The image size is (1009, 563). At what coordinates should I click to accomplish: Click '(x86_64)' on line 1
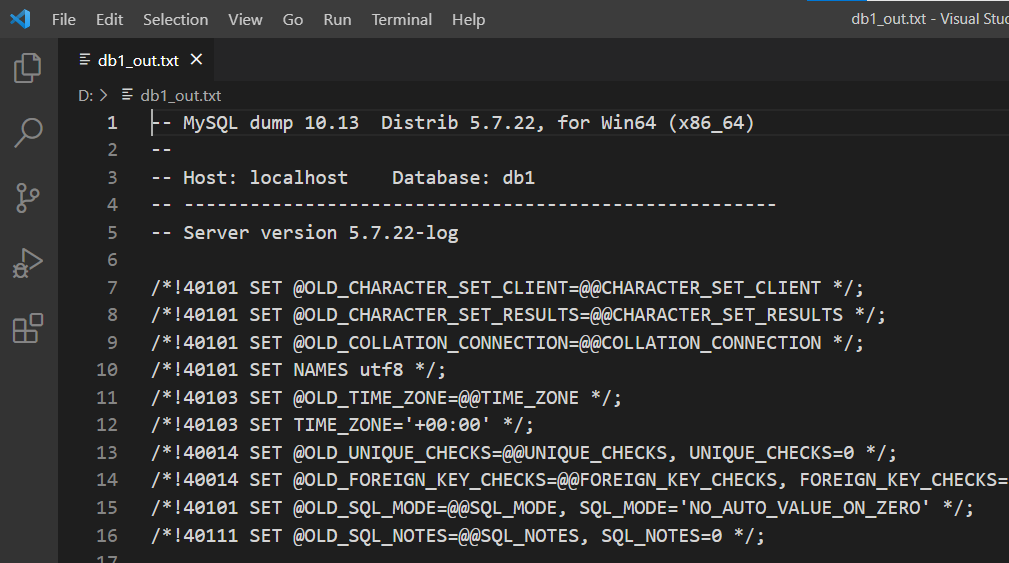click(711, 123)
